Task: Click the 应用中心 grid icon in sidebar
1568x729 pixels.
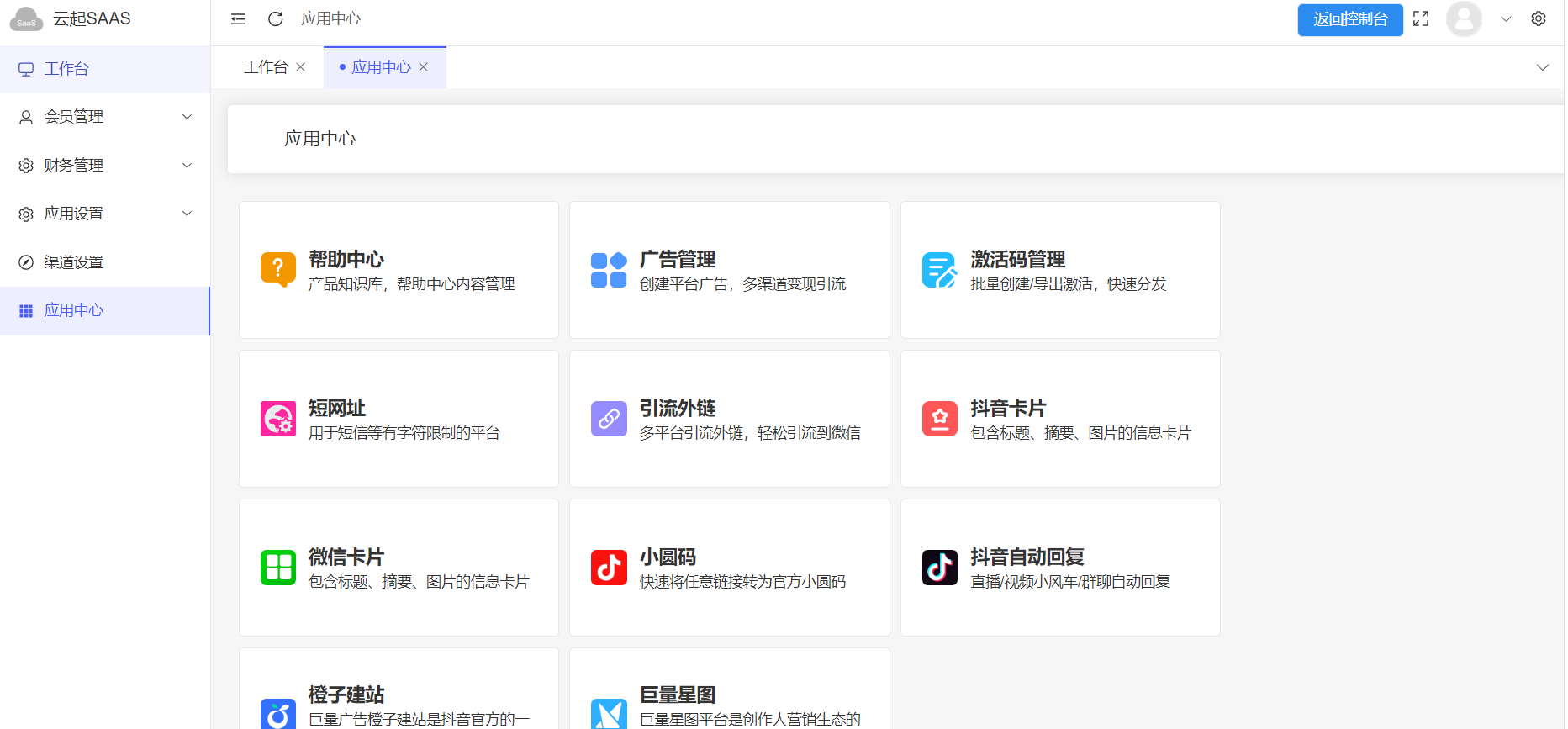Action: [x=26, y=310]
